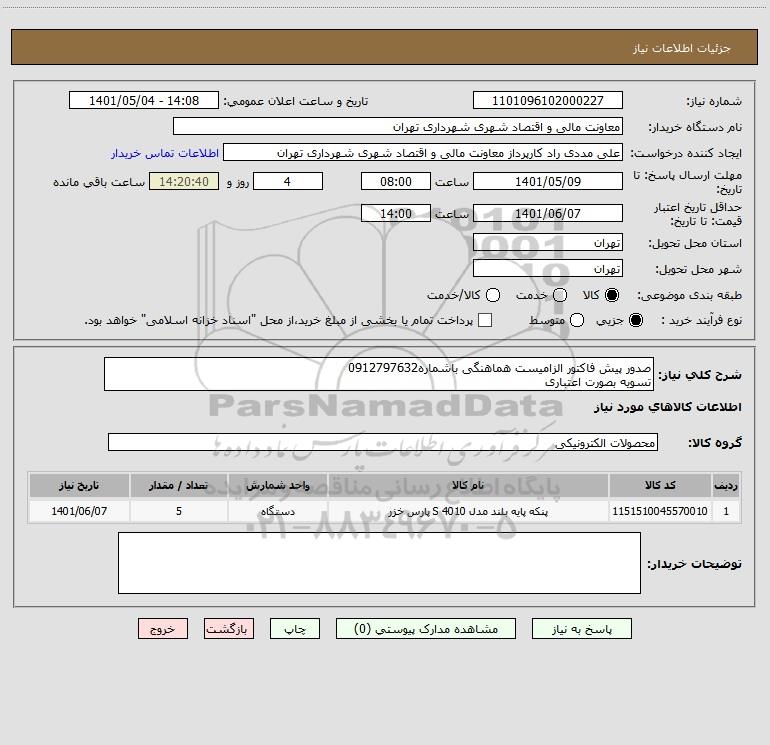Click the گروه کالا field
This screenshot has width=770, height=745.
(383, 442)
